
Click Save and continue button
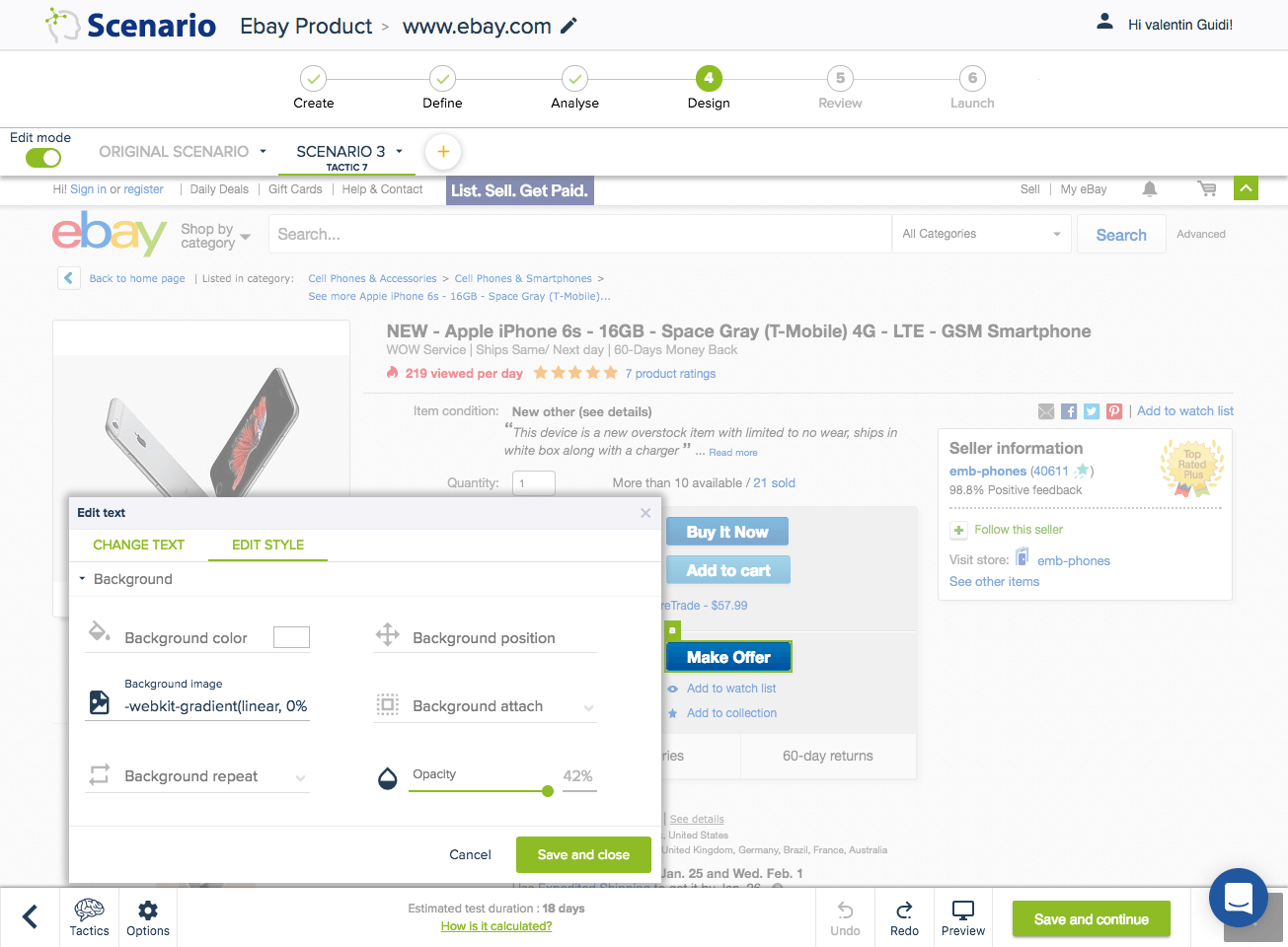(x=1092, y=919)
